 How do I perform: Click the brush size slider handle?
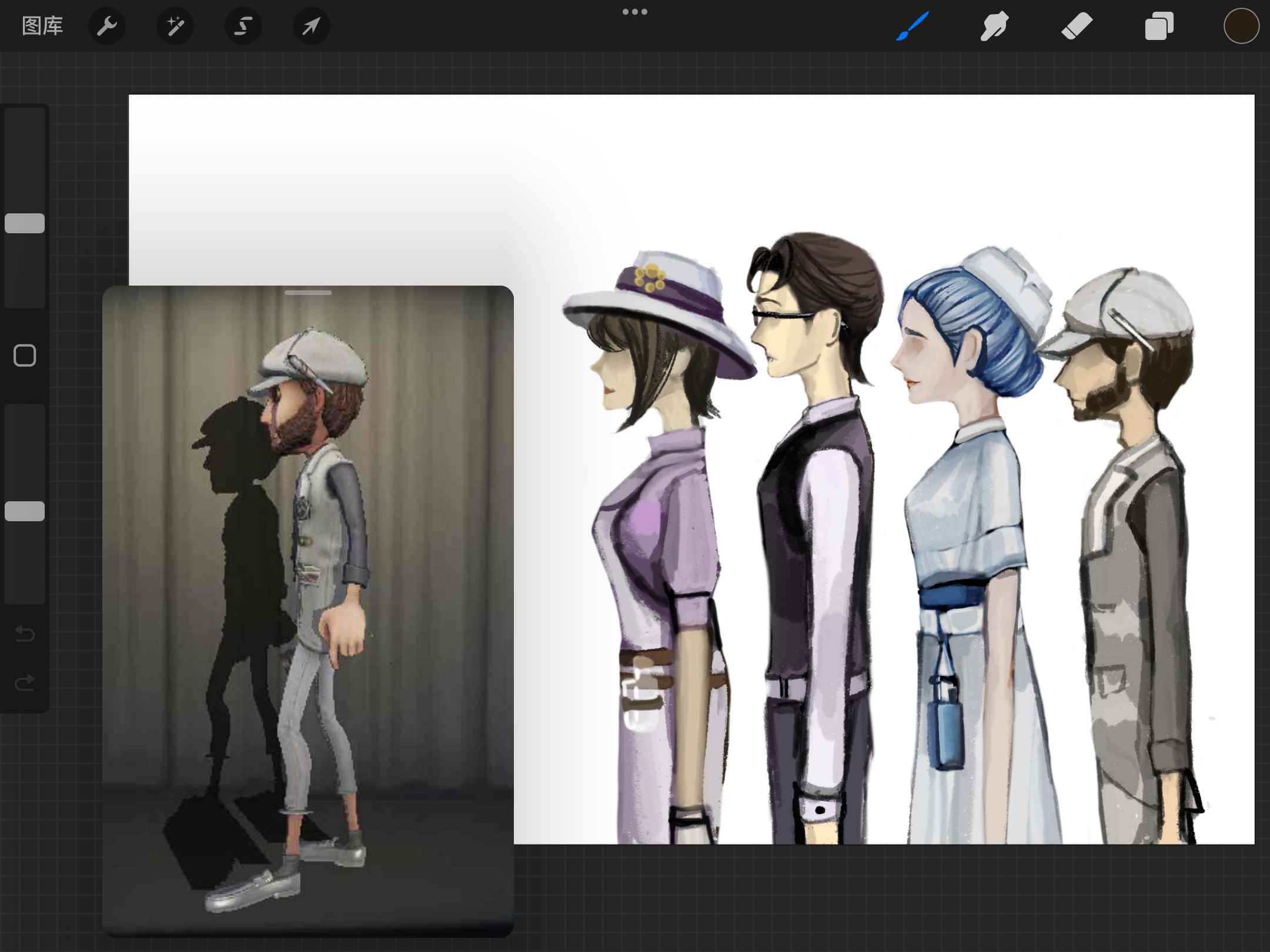tap(25, 223)
